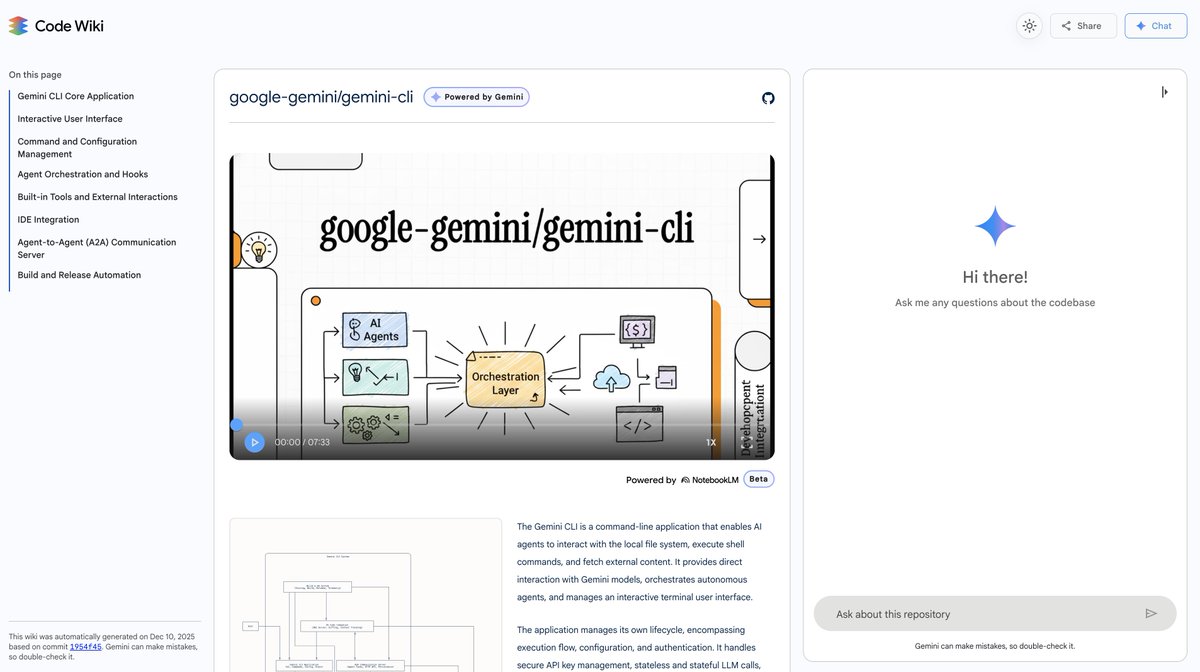1200x672 pixels.
Task: Open commit 1954f45 link
Action: click(x=86, y=647)
